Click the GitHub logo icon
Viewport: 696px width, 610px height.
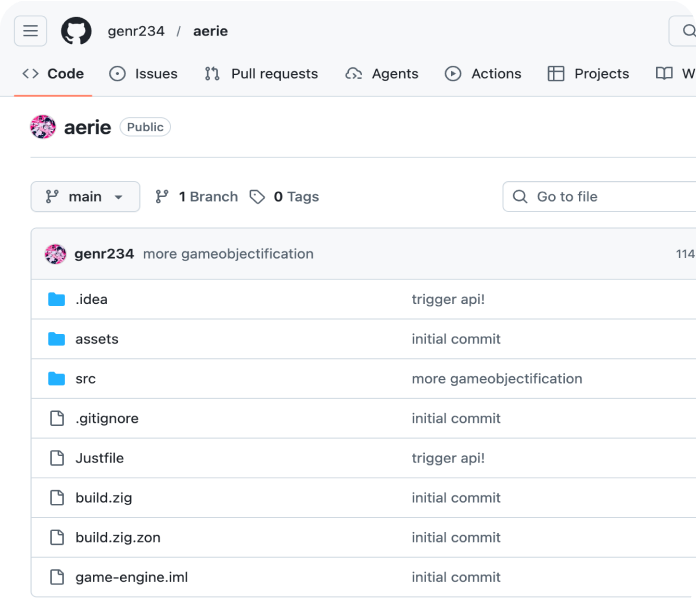[76, 31]
